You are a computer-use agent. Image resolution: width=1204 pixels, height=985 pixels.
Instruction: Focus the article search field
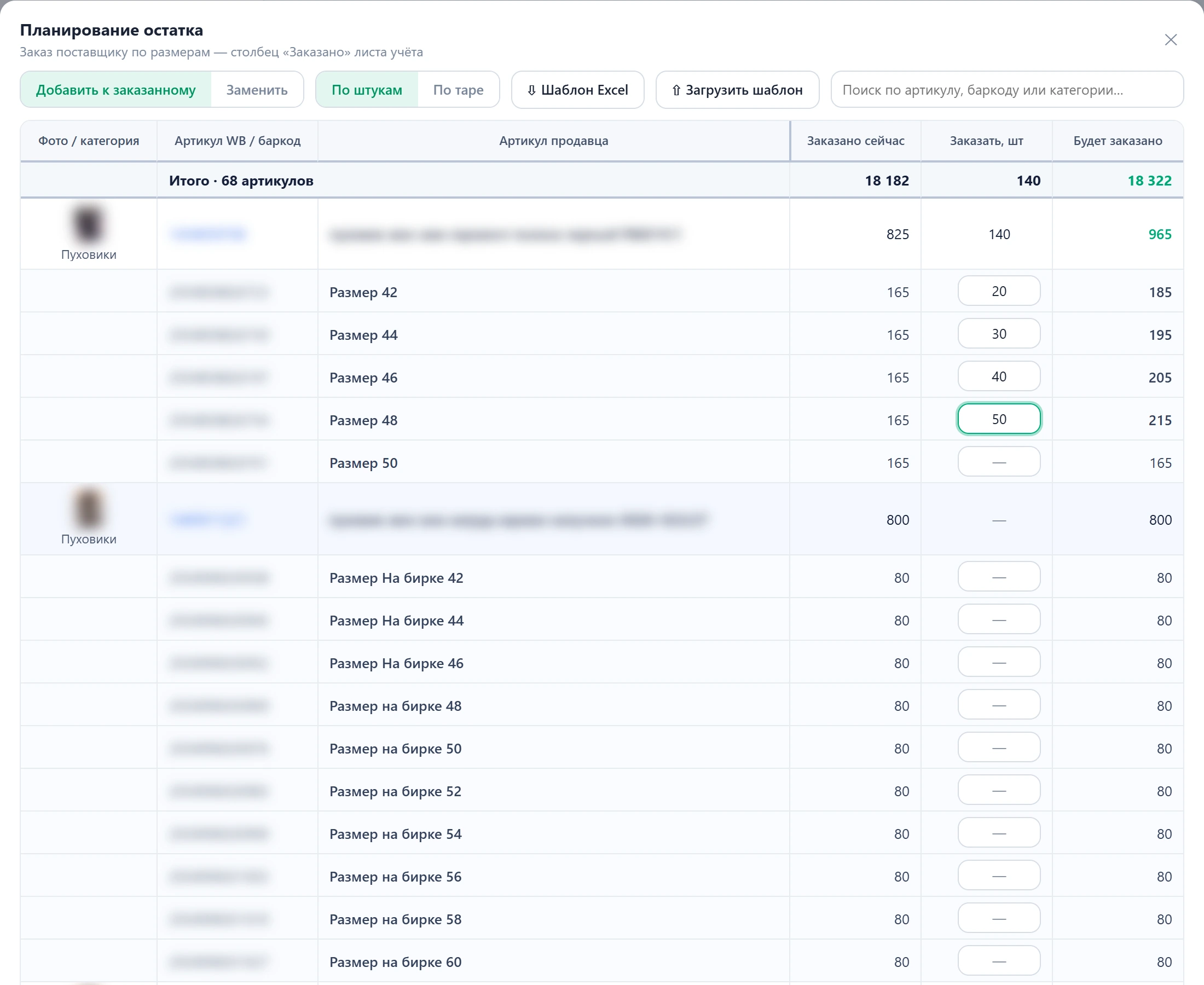click(1006, 90)
